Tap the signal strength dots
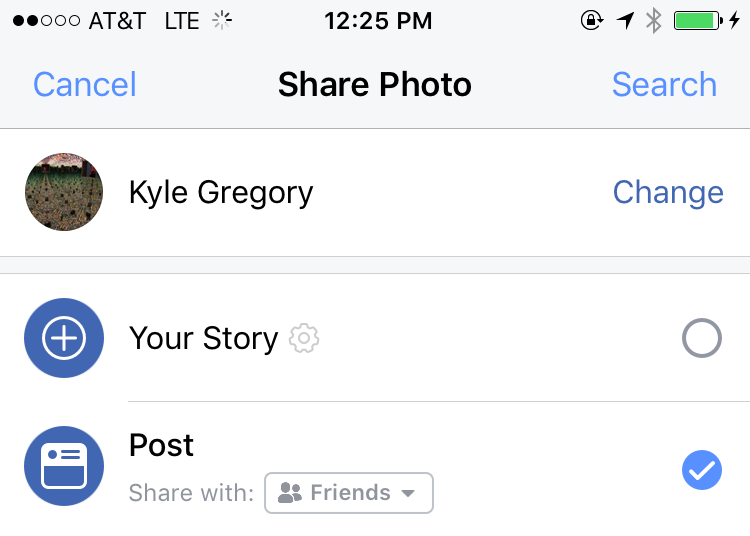The width and height of the screenshot is (750, 536). [x=48, y=21]
